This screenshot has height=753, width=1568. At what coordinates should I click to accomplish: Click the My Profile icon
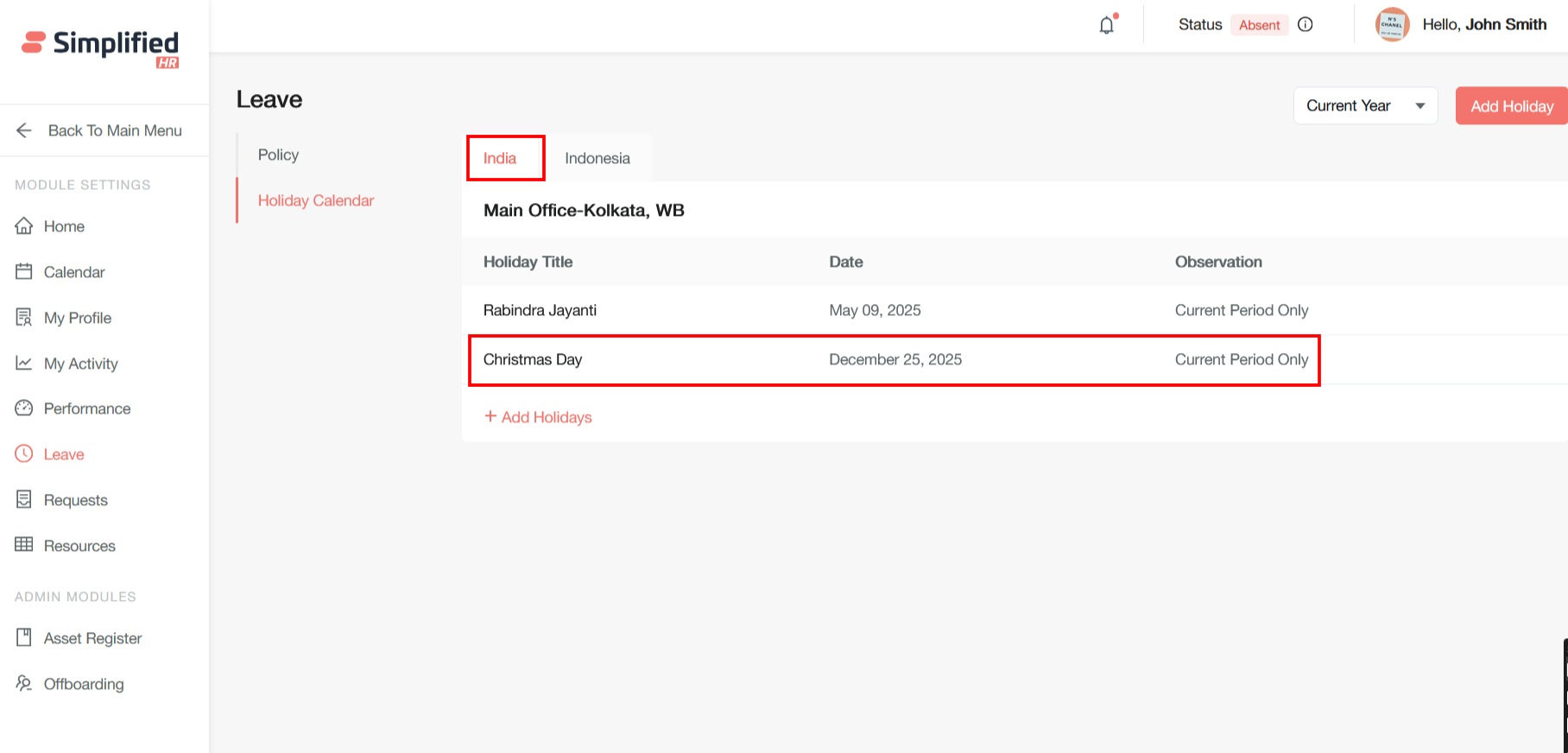pyautogui.click(x=24, y=318)
